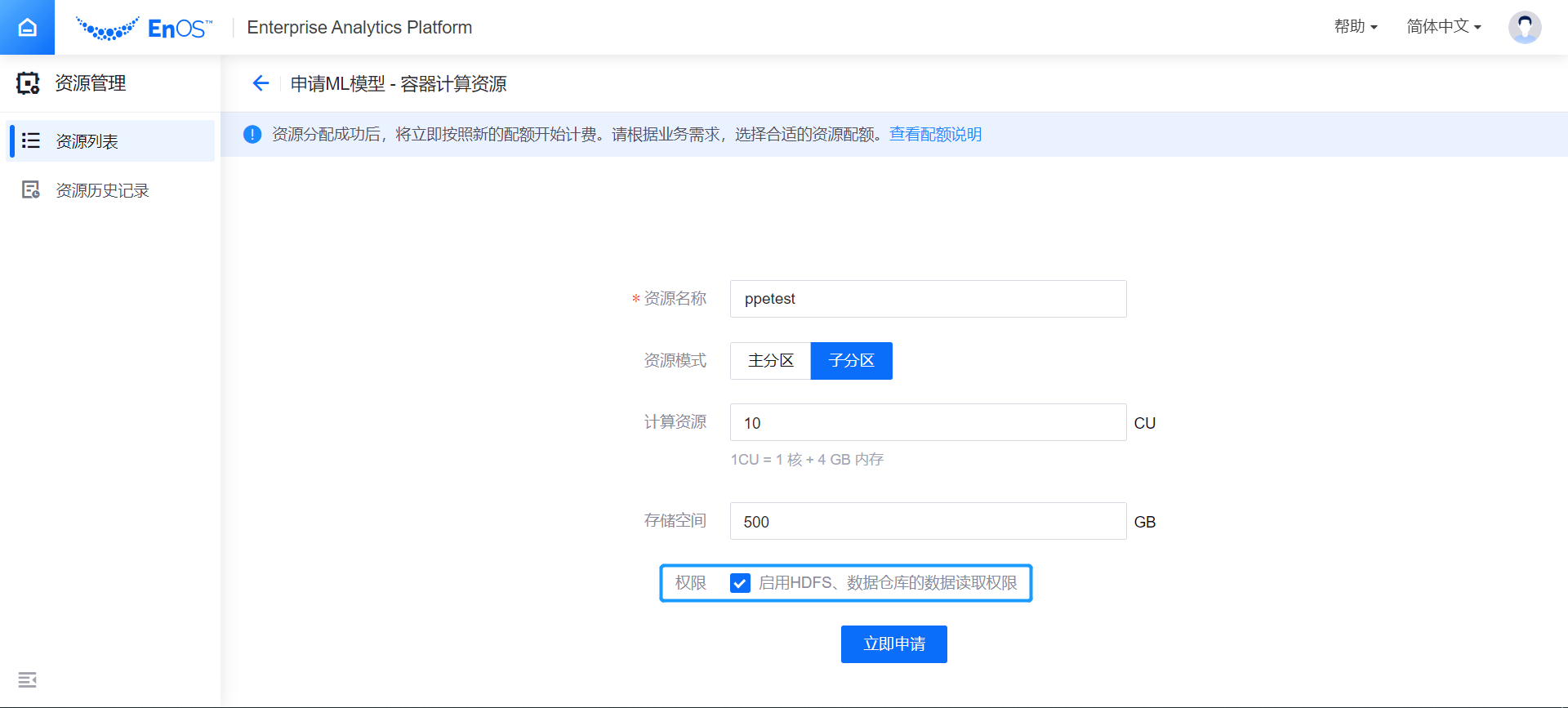Screen dimensions: 1568x708
Task: Click the EnOS logo
Action: click(x=144, y=29)
